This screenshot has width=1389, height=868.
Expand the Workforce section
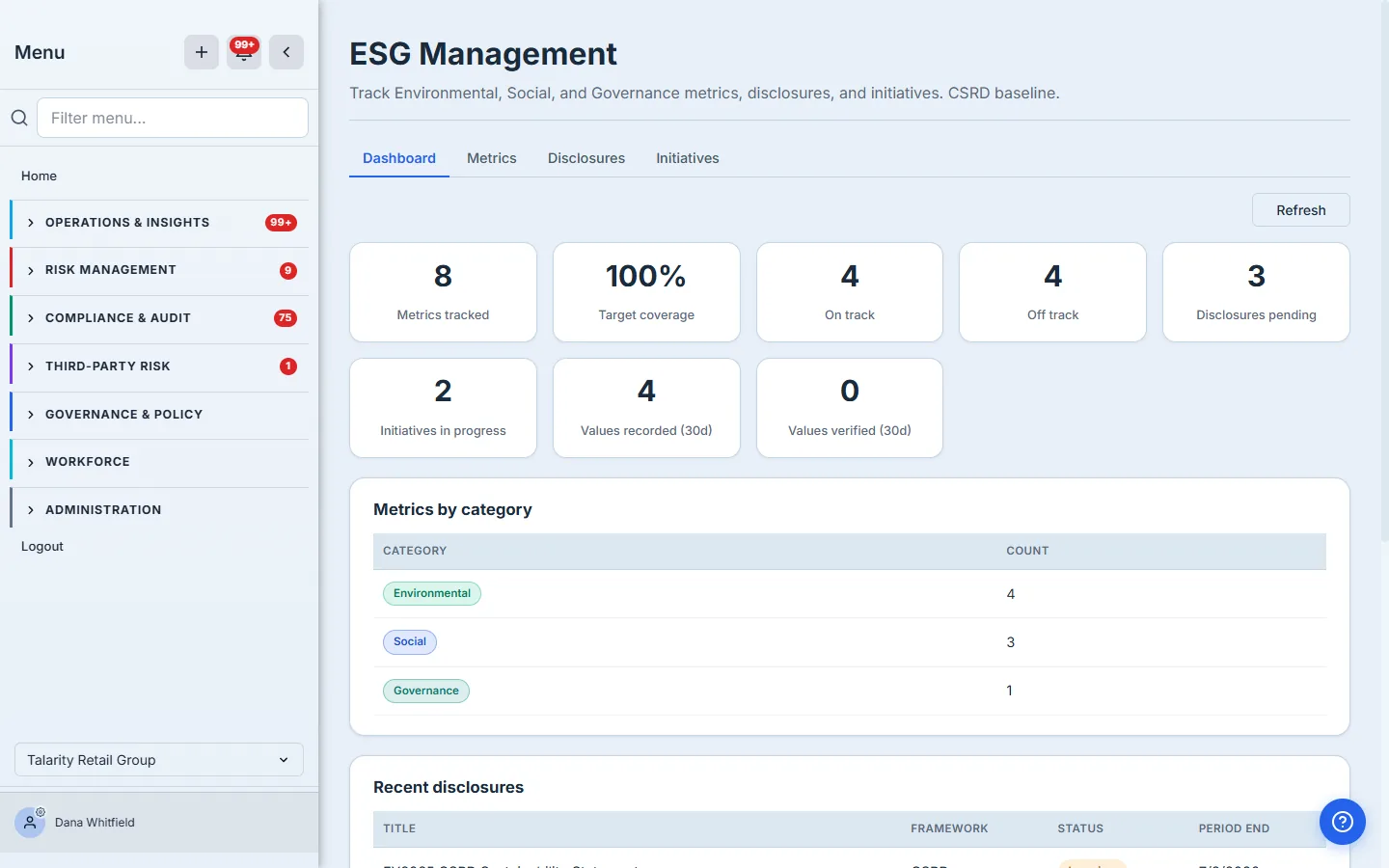159,462
